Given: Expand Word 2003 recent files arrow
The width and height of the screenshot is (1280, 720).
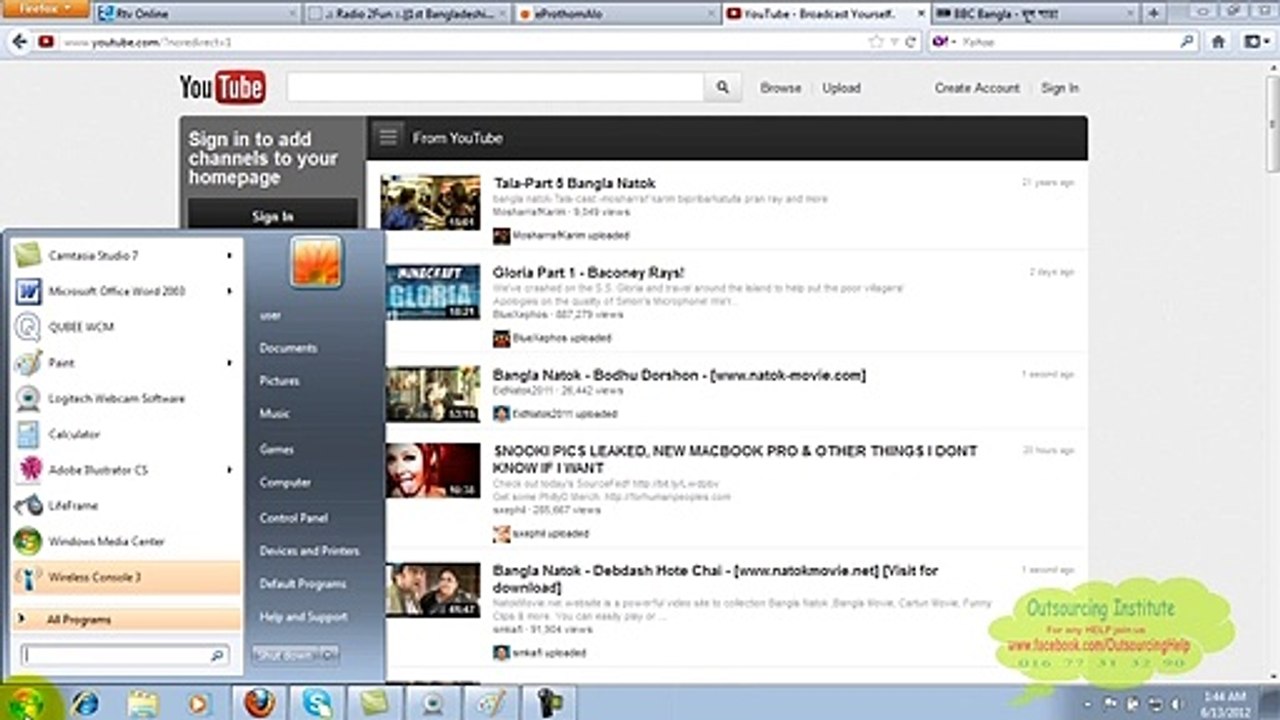Looking at the screenshot, I should point(229,292).
